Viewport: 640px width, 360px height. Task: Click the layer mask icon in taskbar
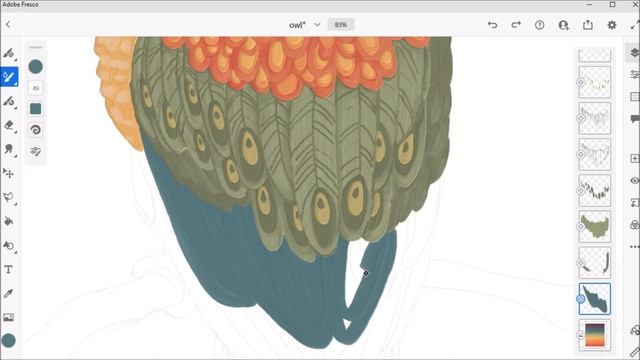(634, 202)
